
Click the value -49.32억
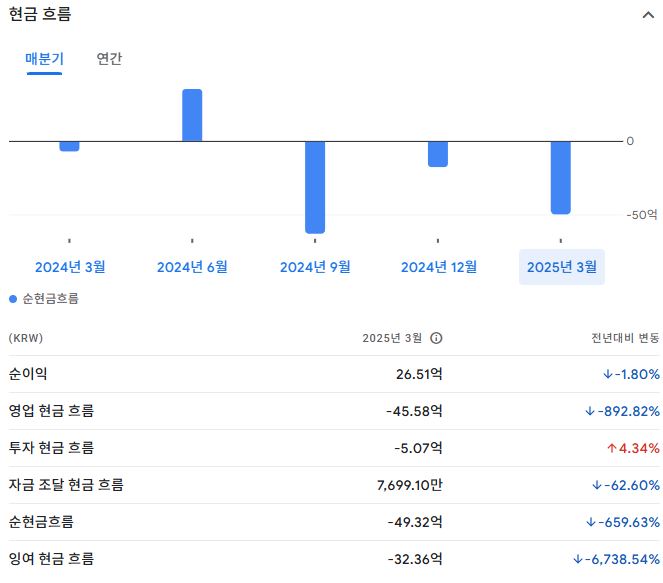pyautogui.click(x=415, y=522)
